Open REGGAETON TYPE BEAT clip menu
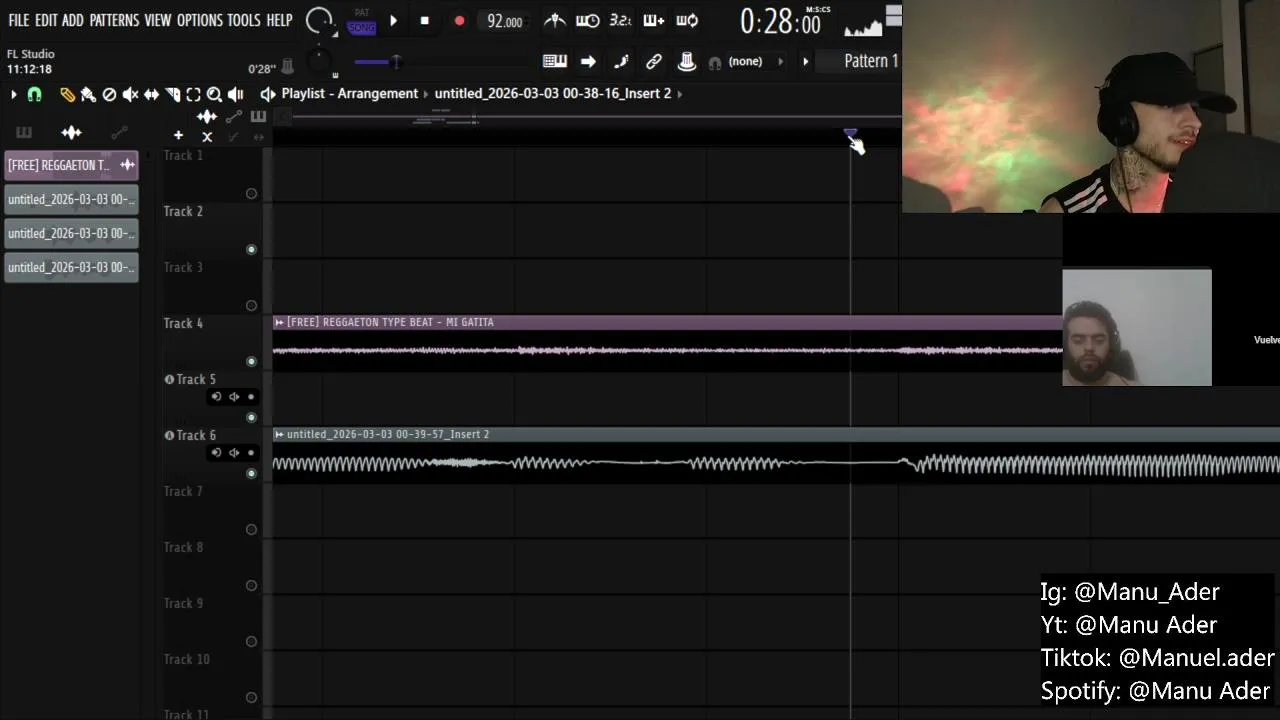1280x720 pixels. click(279, 322)
